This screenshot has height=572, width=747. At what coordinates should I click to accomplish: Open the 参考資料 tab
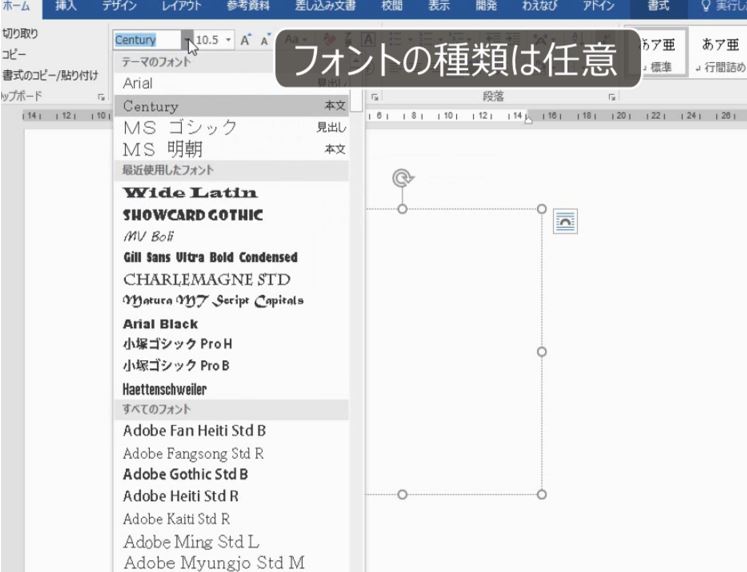coord(248,6)
